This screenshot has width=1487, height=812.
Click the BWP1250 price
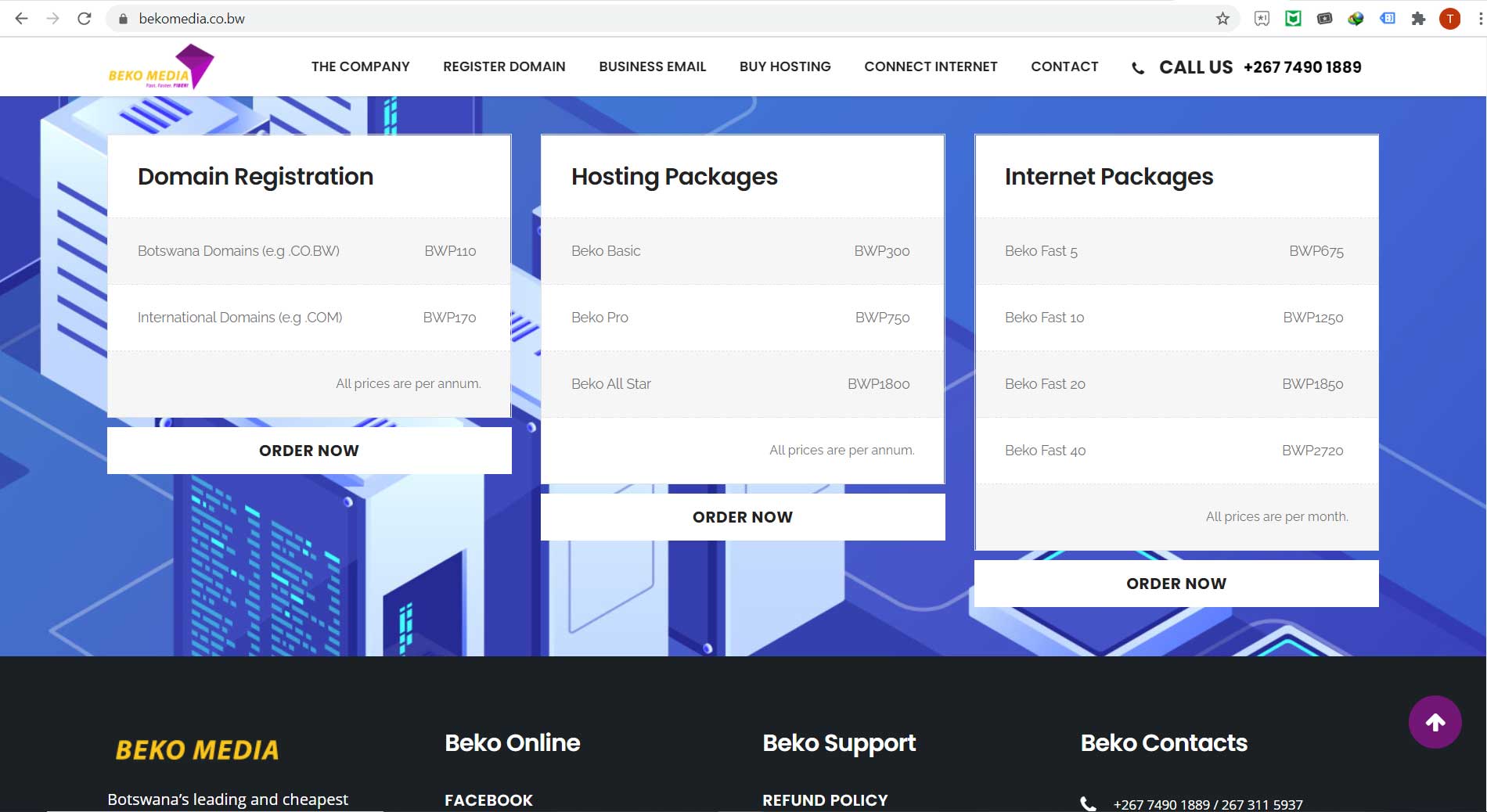[1313, 318]
